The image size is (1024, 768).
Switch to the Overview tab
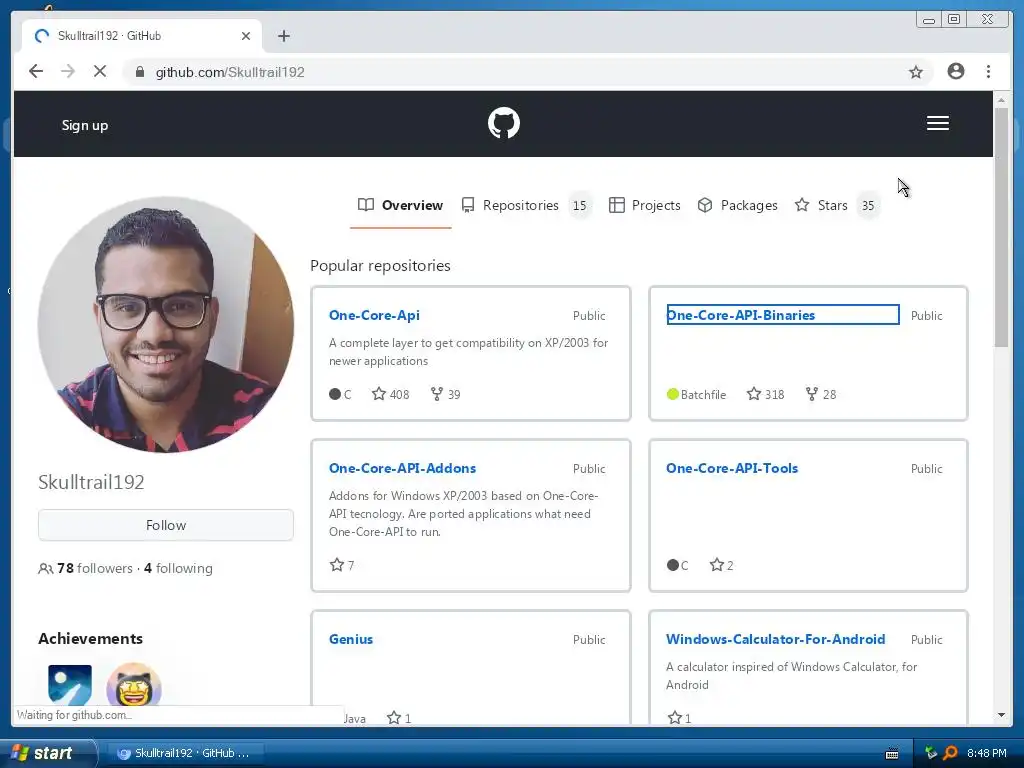pyautogui.click(x=400, y=206)
